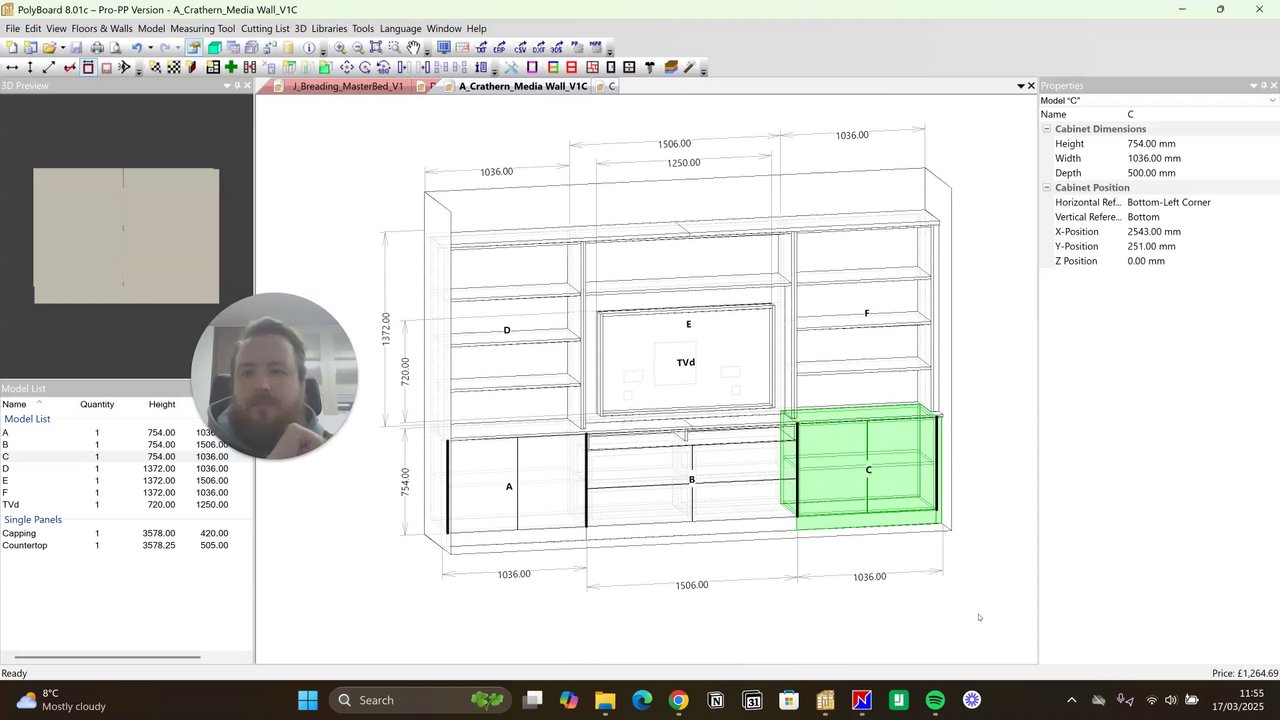Click the green plus add icon
This screenshot has height=720, width=1280.
click(231, 67)
